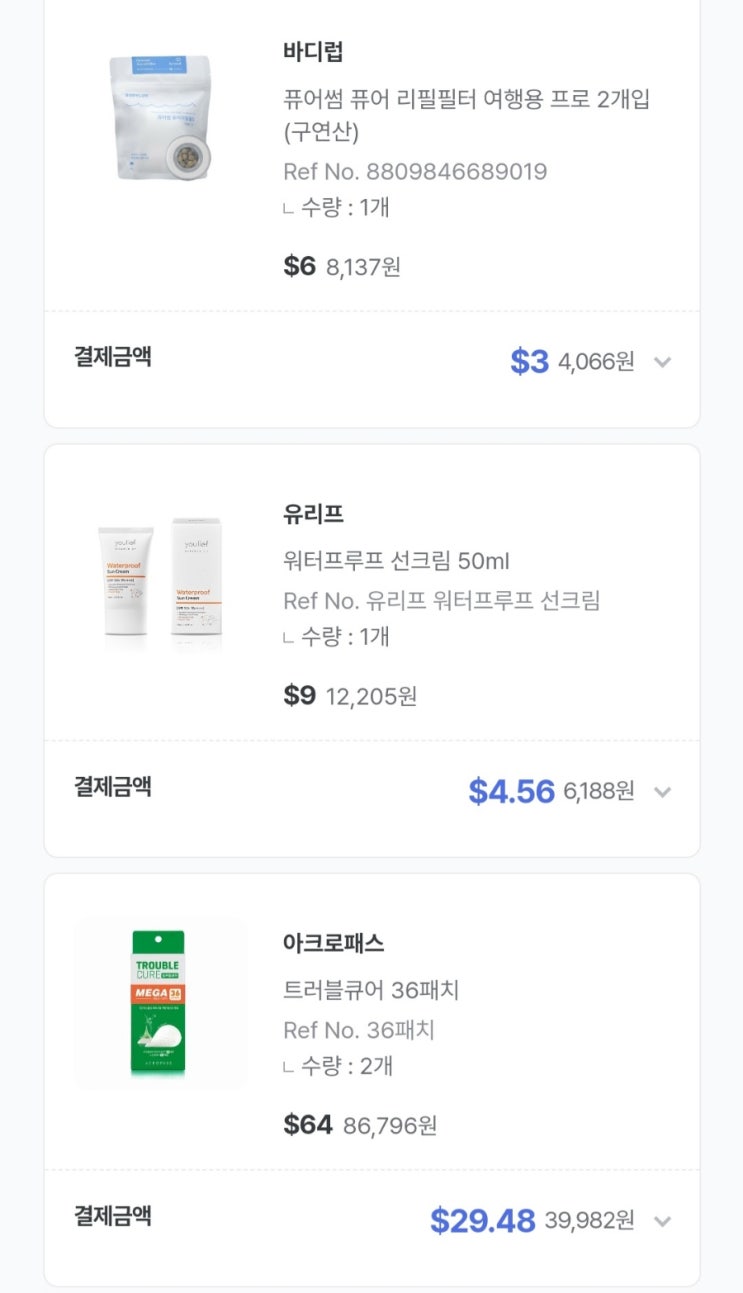Click the $64 Trouble Cure price

point(307,1125)
